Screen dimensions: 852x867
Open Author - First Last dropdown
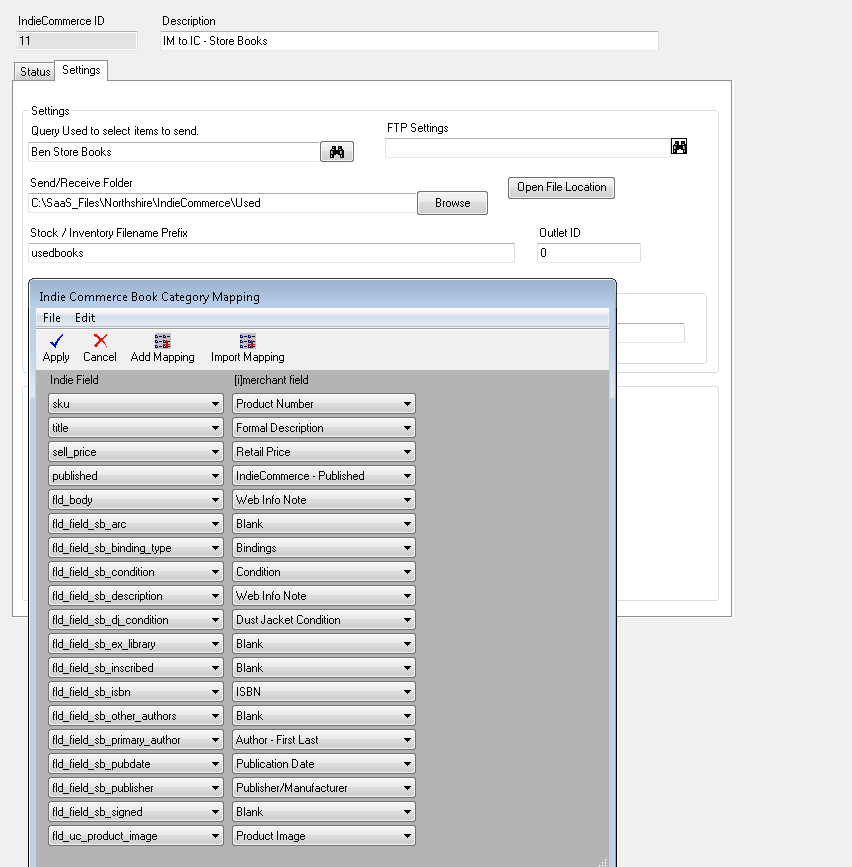pyautogui.click(x=323, y=740)
